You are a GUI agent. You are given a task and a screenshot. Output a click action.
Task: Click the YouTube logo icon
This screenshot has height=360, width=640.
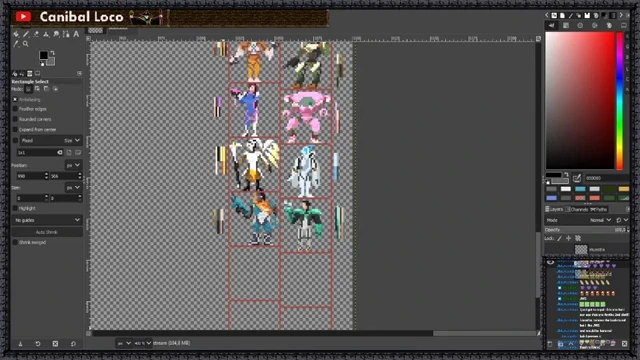tap(23, 17)
